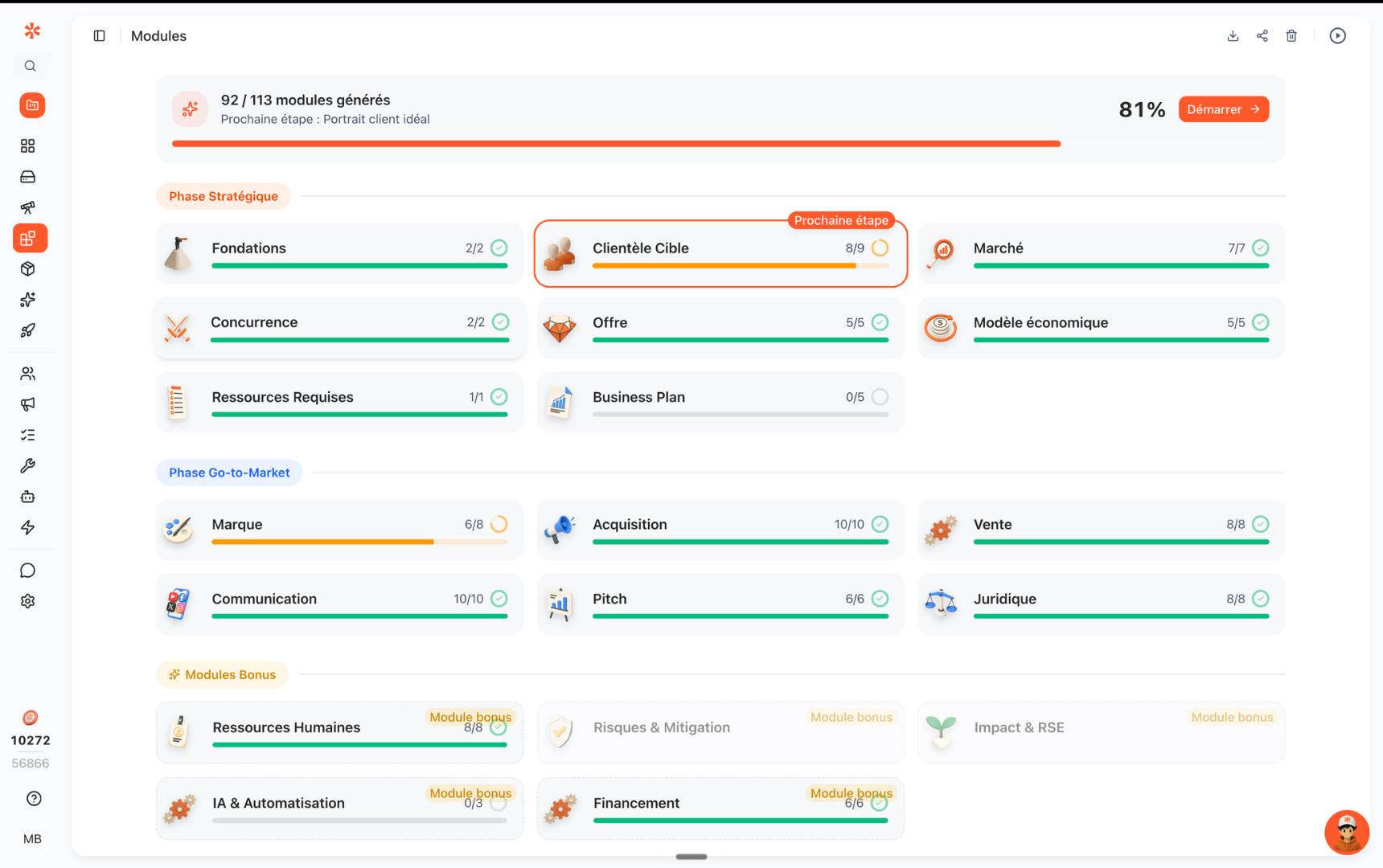Open search from the sidebar magnifier icon
Viewport: 1383px width, 868px height.
pos(31,66)
